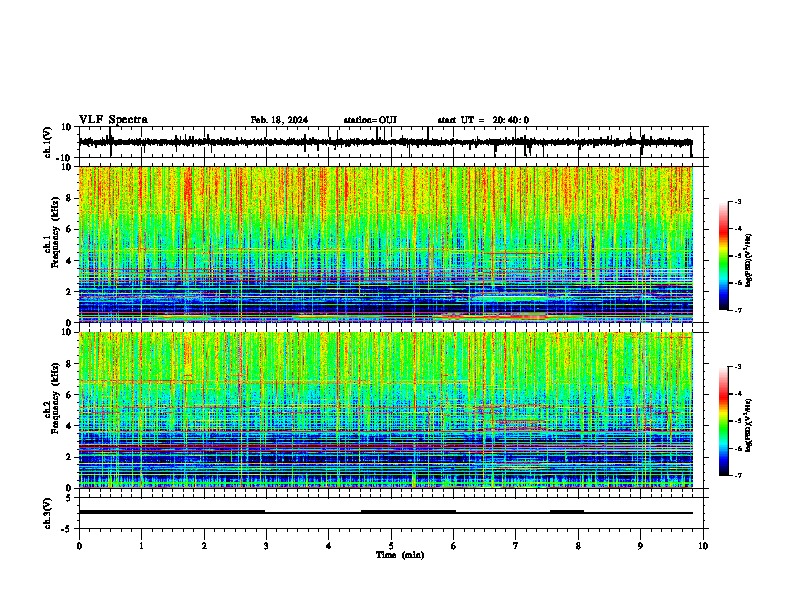Click the time axis tick label 10
The width and height of the screenshot is (792, 612).
point(703,546)
